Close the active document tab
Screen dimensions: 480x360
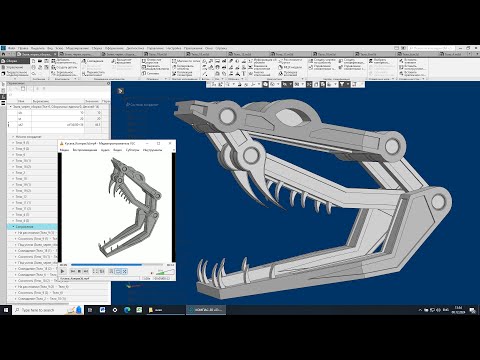[55, 54]
